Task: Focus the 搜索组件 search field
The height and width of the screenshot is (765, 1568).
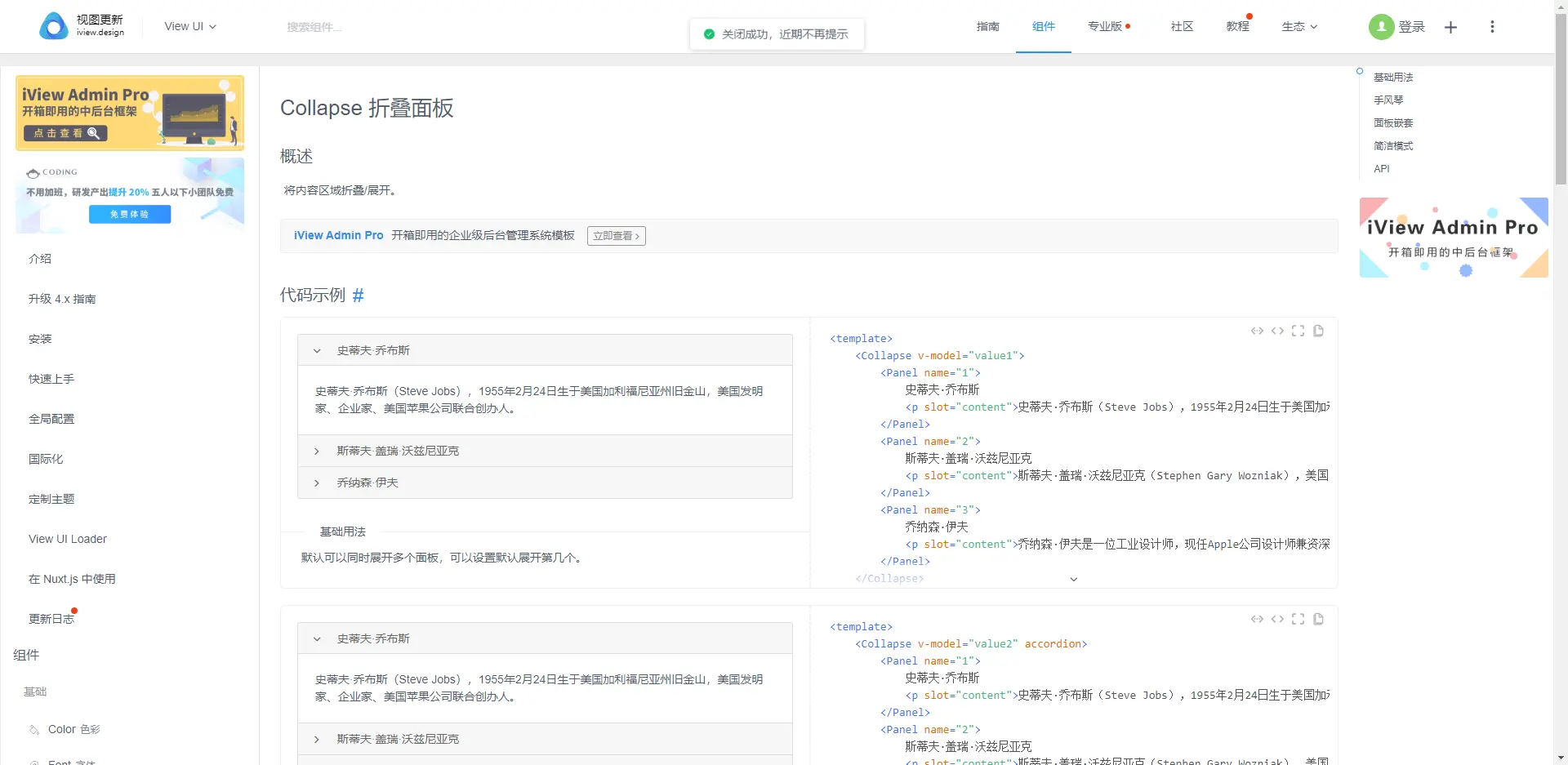Action: [x=314, y=27]
